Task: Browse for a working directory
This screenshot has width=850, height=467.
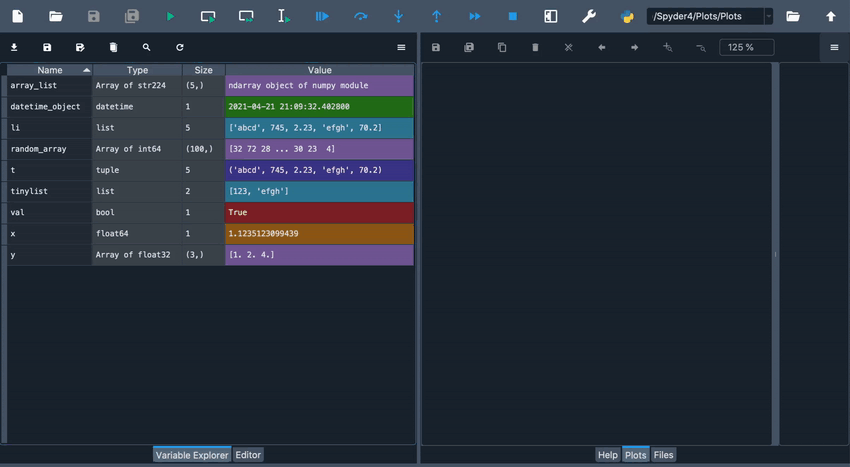Action: [x=793, y=16]
